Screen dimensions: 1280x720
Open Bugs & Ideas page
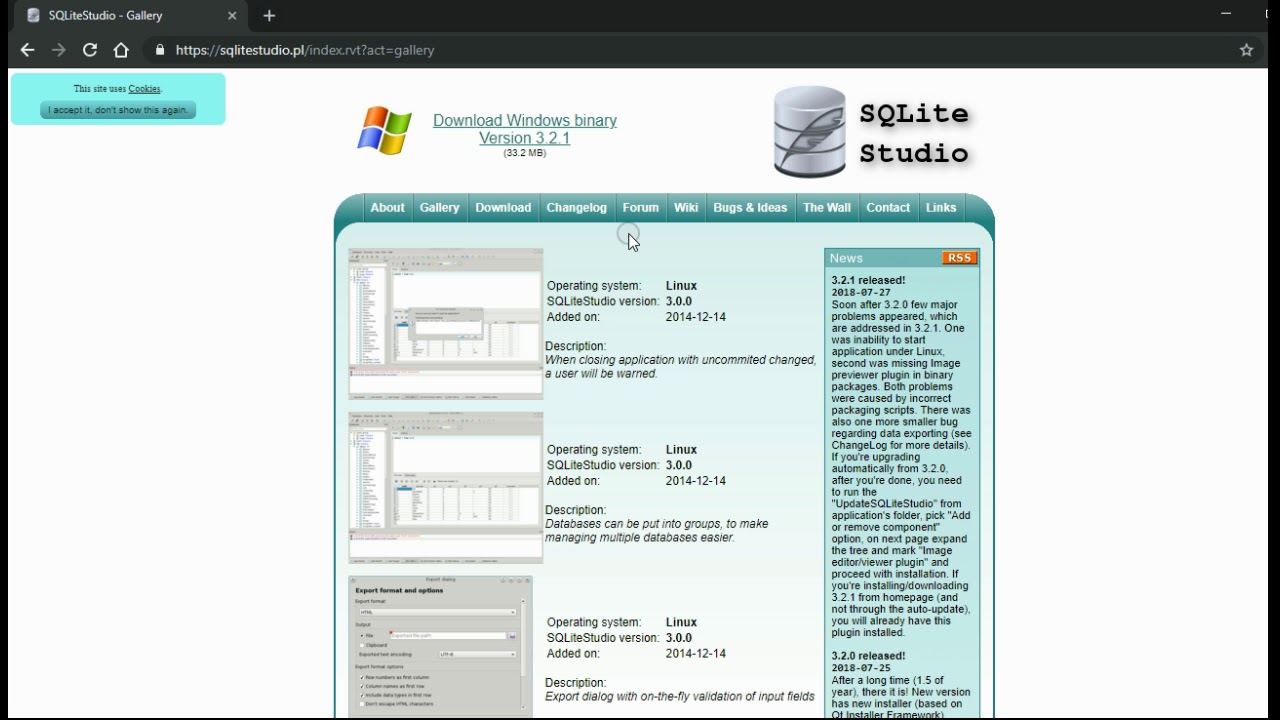pyautogui.click(x=750, y=208)
